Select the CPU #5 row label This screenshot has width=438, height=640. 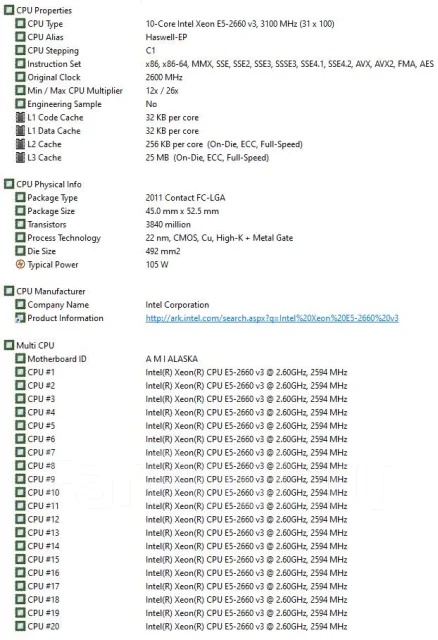[x=41, y=426]
